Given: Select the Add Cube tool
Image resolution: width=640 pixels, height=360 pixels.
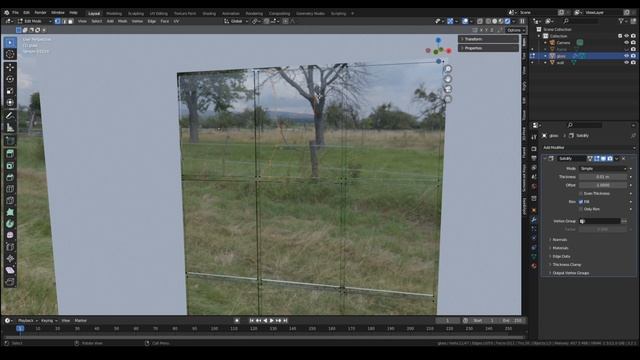Looking at the screenshot, I should (10, 141).
